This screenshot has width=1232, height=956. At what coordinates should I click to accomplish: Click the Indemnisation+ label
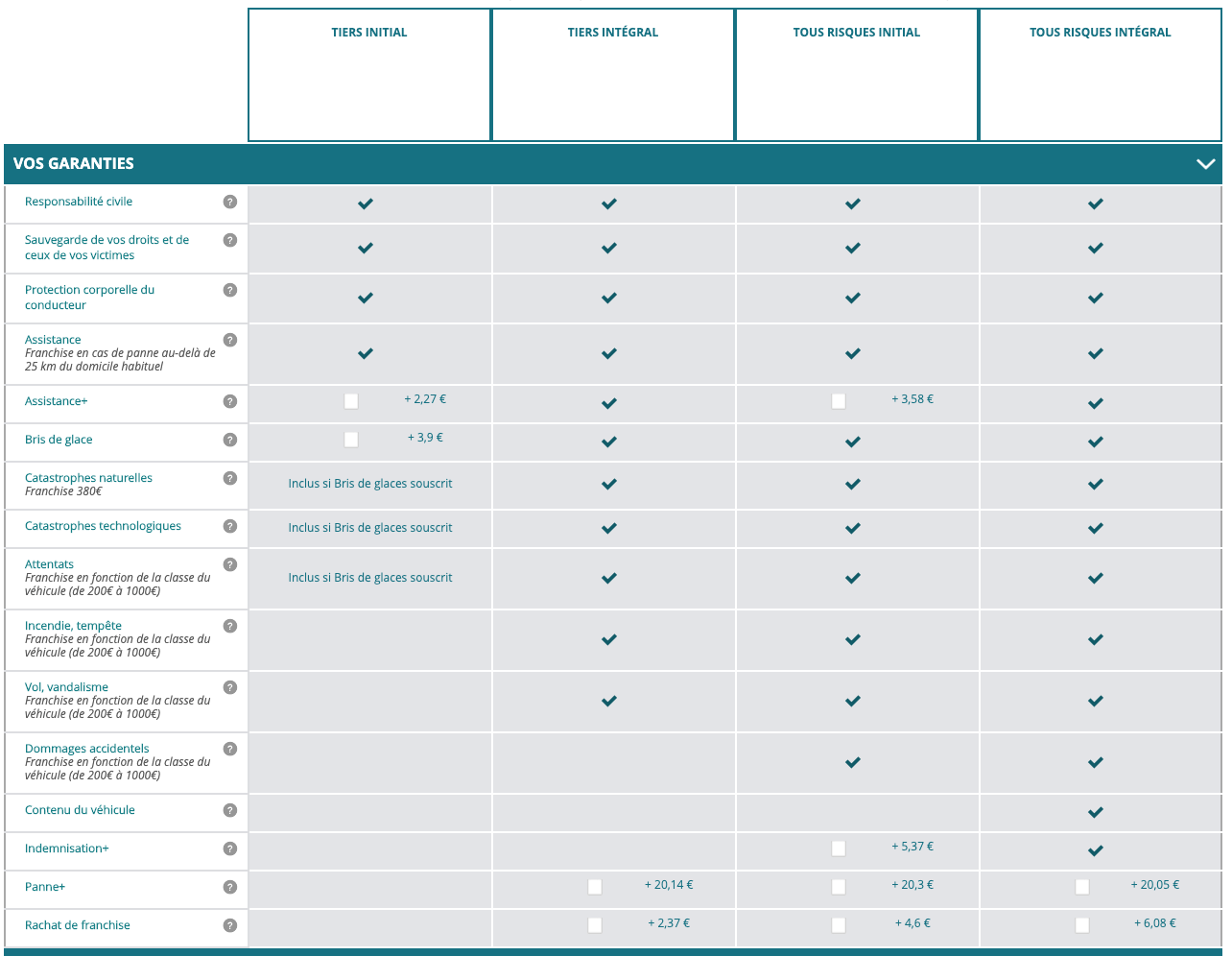point(67,848)
